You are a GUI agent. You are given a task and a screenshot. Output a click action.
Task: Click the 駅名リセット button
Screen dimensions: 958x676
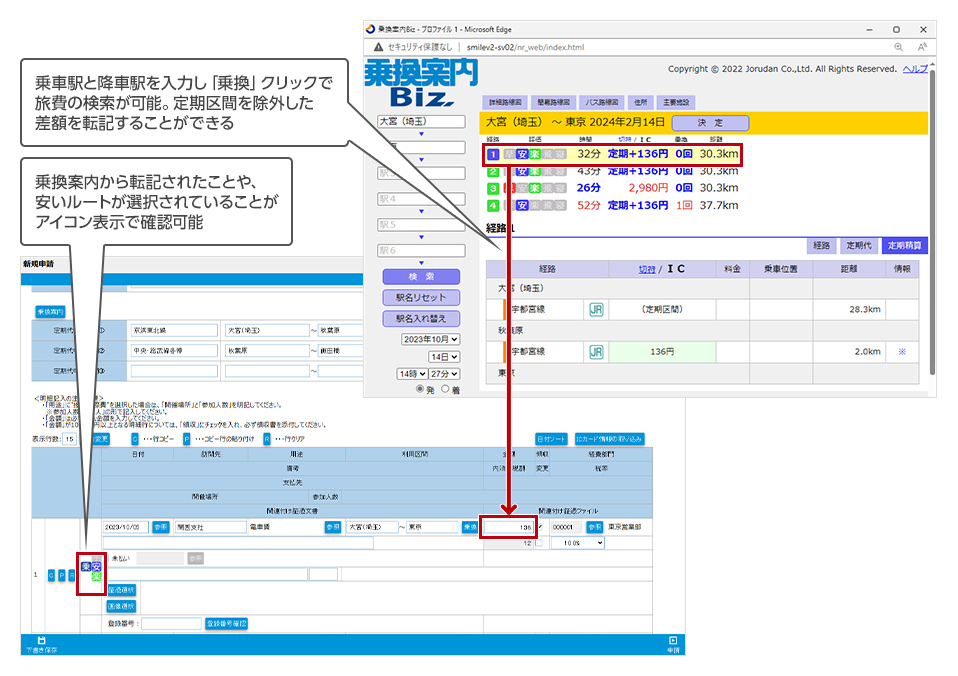pyautogui.click(x=420, y=297)
